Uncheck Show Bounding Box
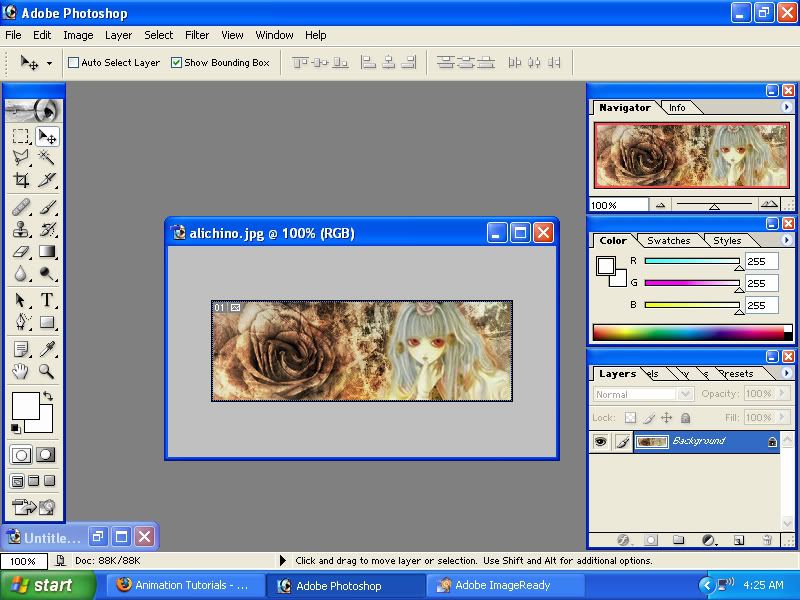Viewport: 800px width, 600px height. point(177,63)
